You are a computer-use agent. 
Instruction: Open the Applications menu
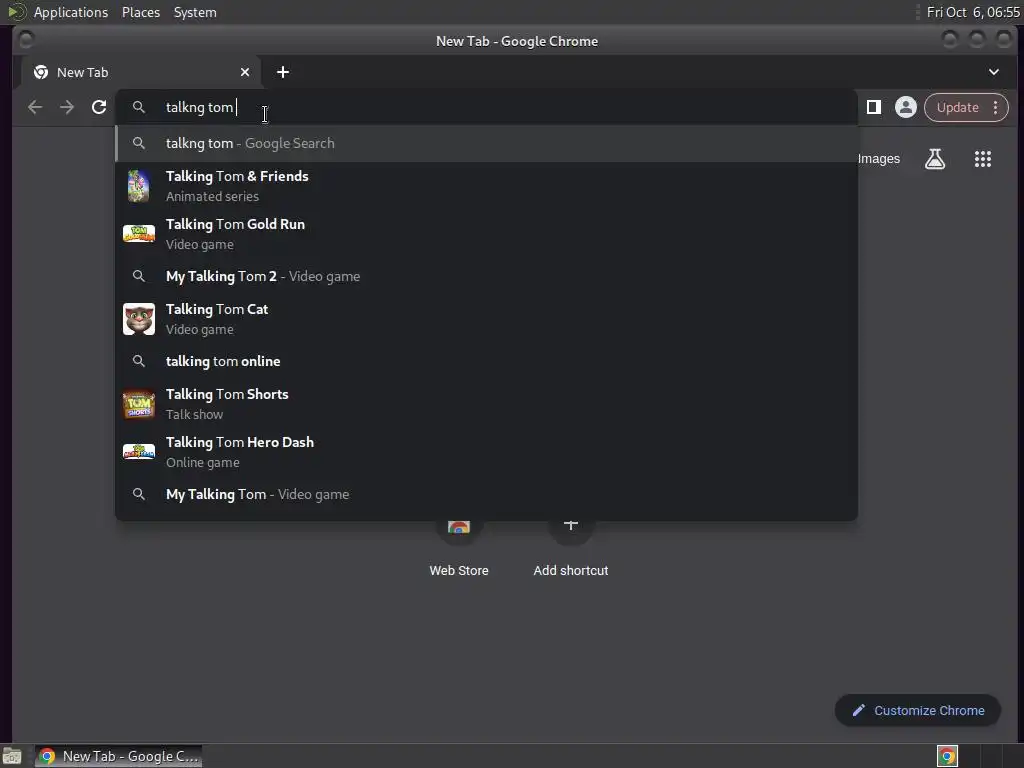(71, 12)
